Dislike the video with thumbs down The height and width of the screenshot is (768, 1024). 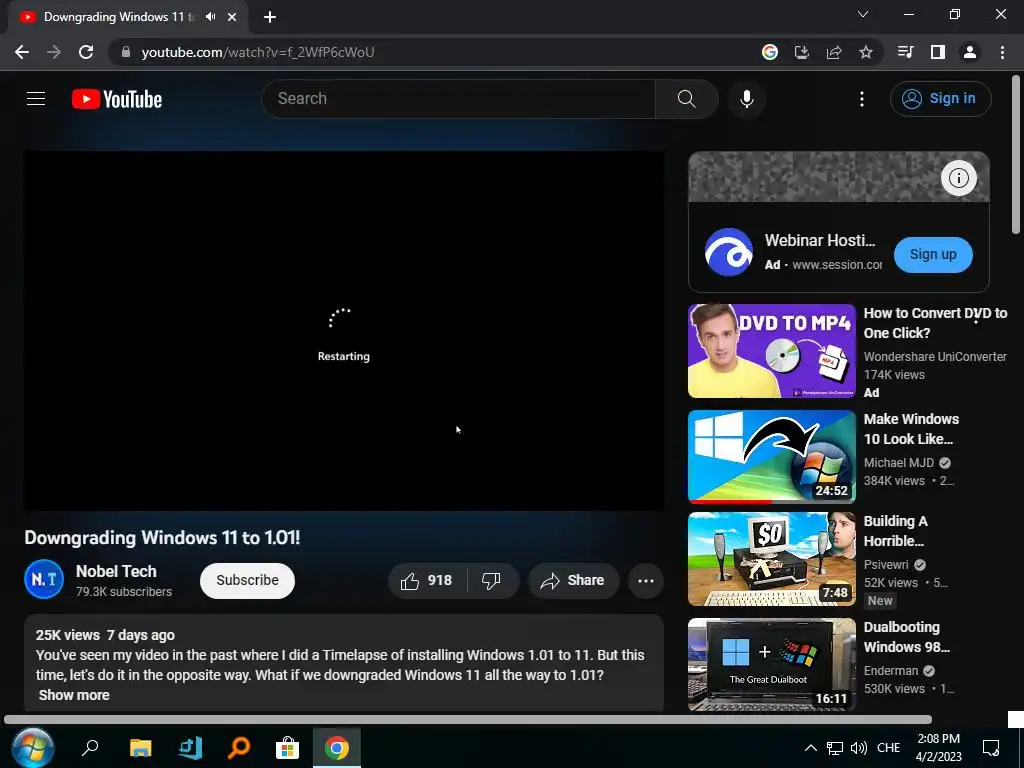click(492, 581)
